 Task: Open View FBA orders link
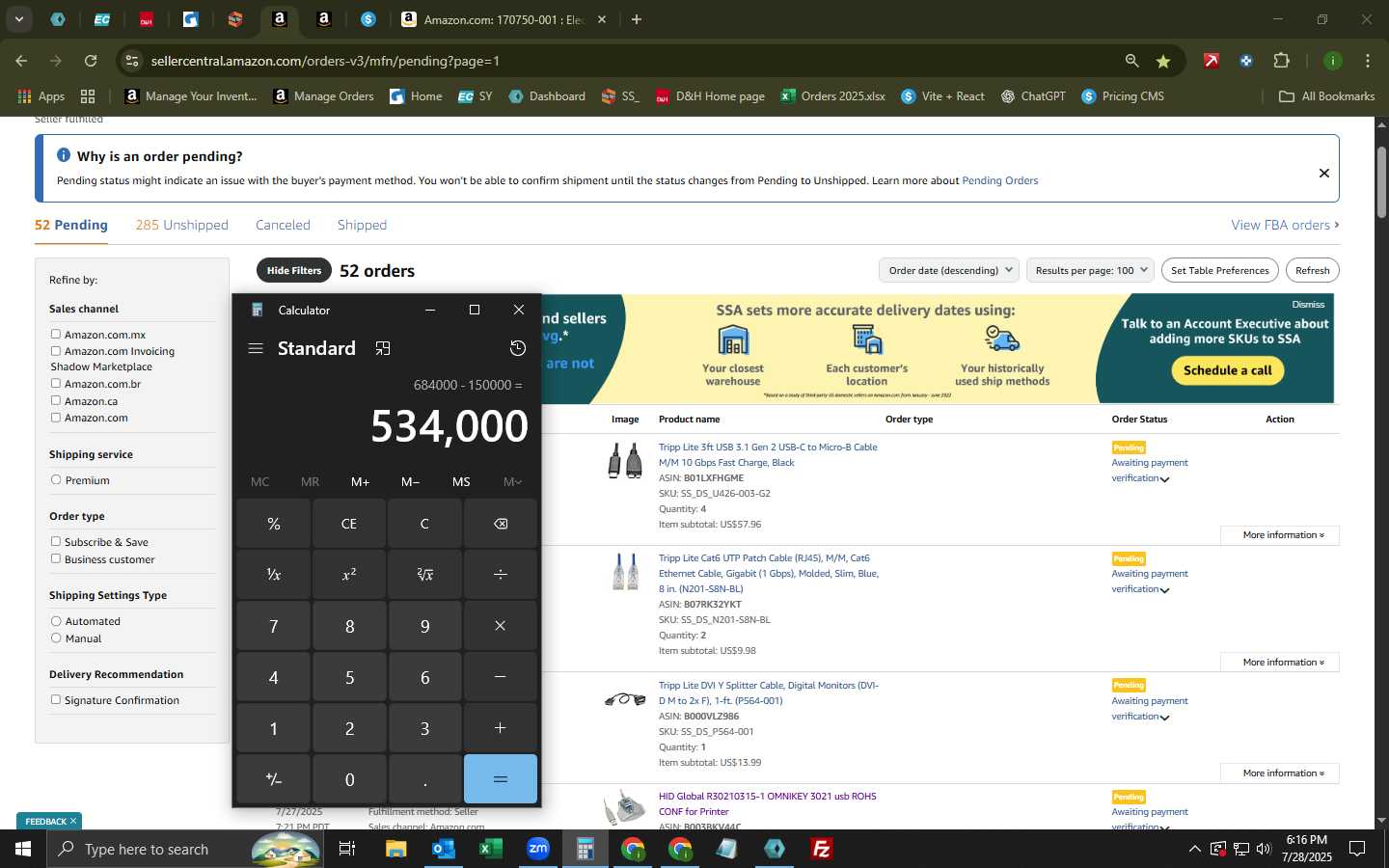click(1285, 225)
